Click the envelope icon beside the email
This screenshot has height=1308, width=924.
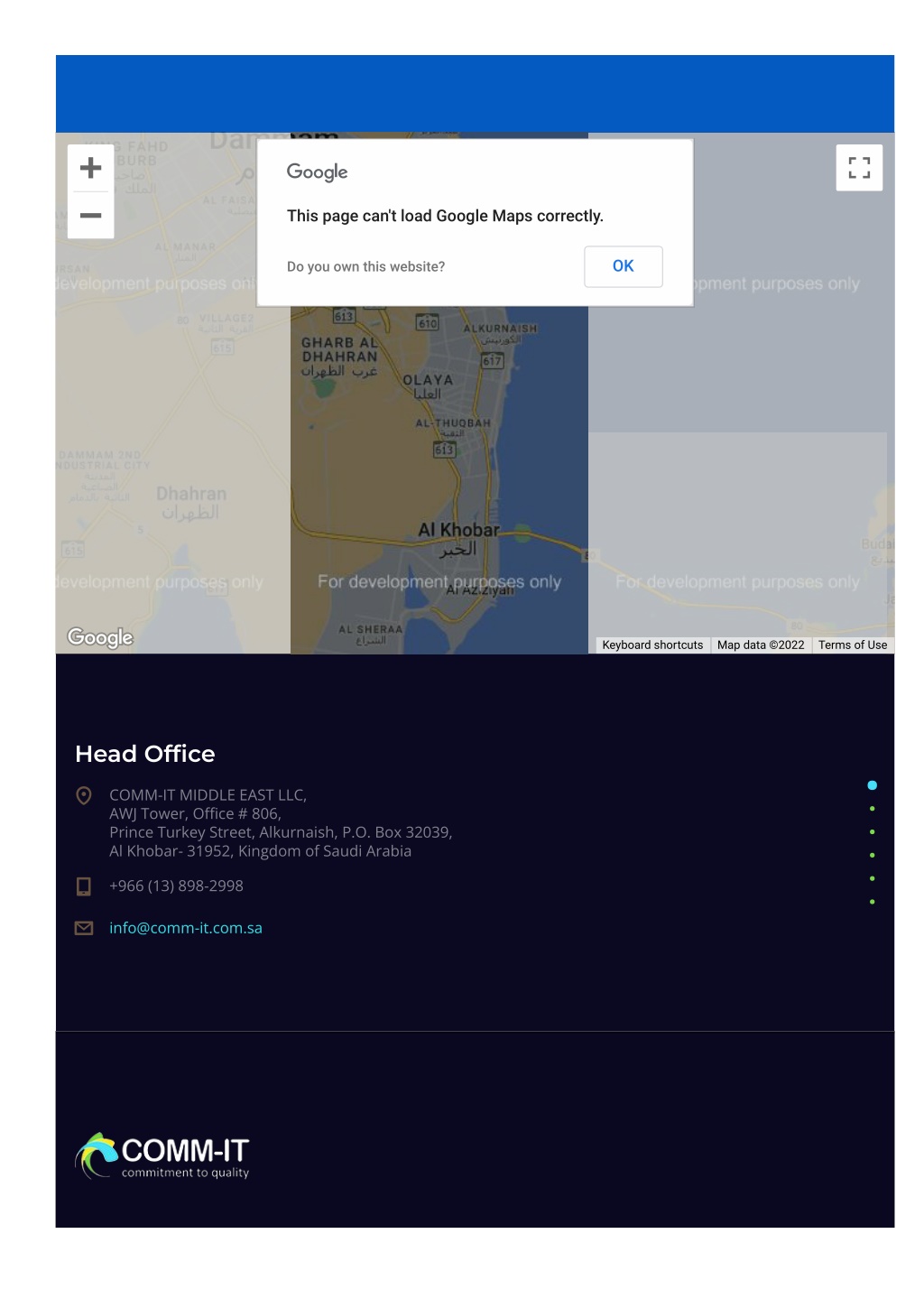click(84, 928)
